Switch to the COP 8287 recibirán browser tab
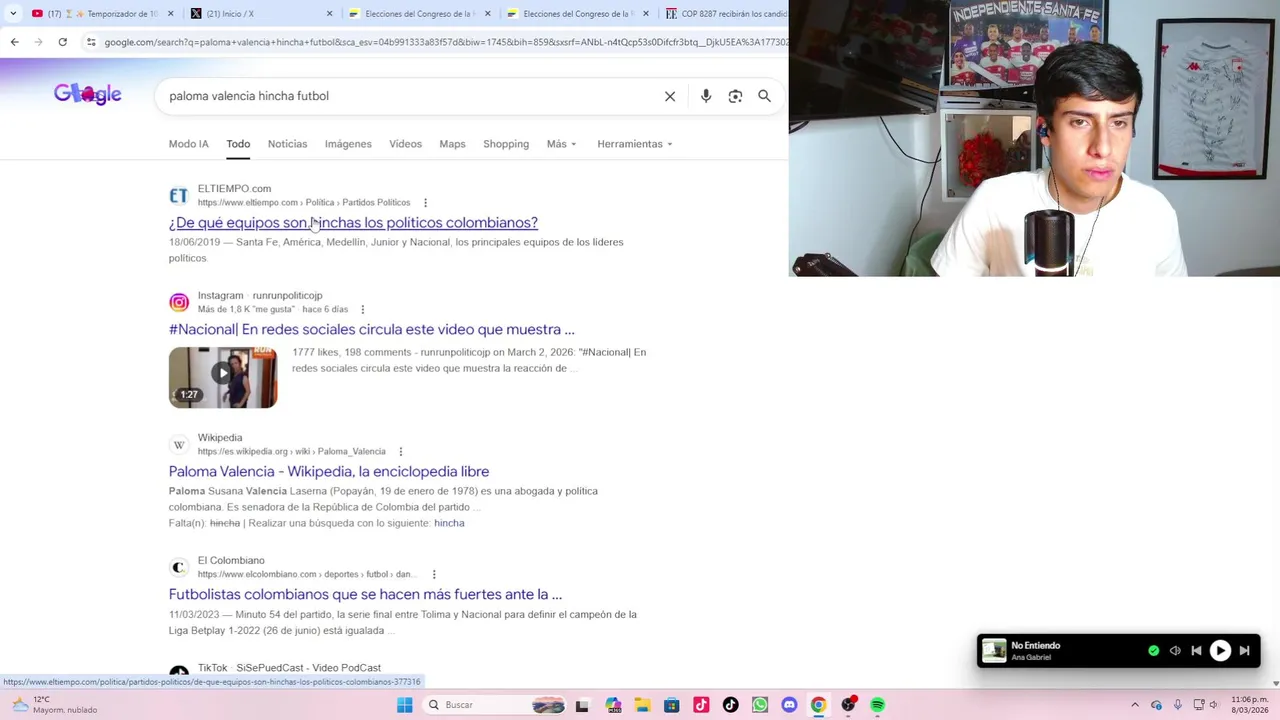The height and width of the screenshot is (720, 1280). pyautogui.click(x=725, y=13)
